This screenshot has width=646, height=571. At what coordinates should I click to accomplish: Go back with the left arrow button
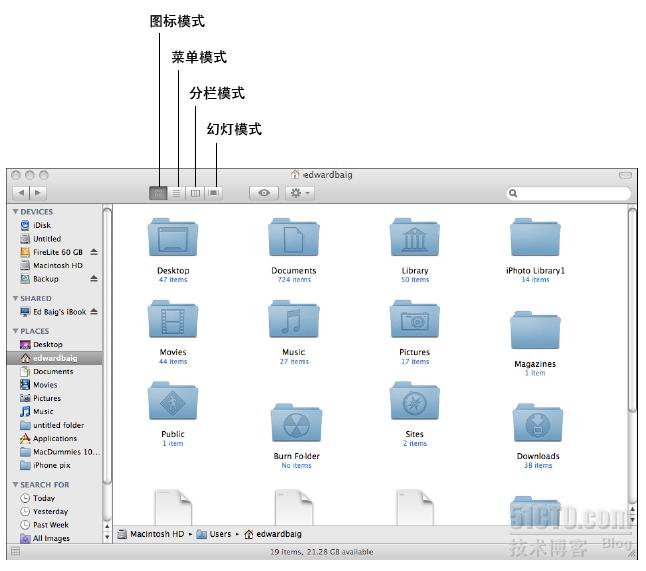pyautogui.click(x=21, y=193)
